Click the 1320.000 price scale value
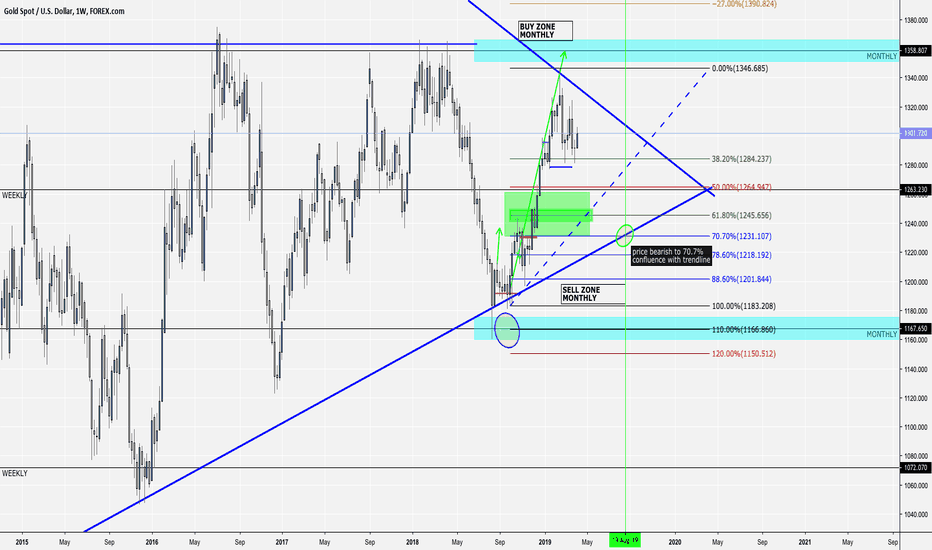The width and height of the screenshot is (932, 550). 916,108
